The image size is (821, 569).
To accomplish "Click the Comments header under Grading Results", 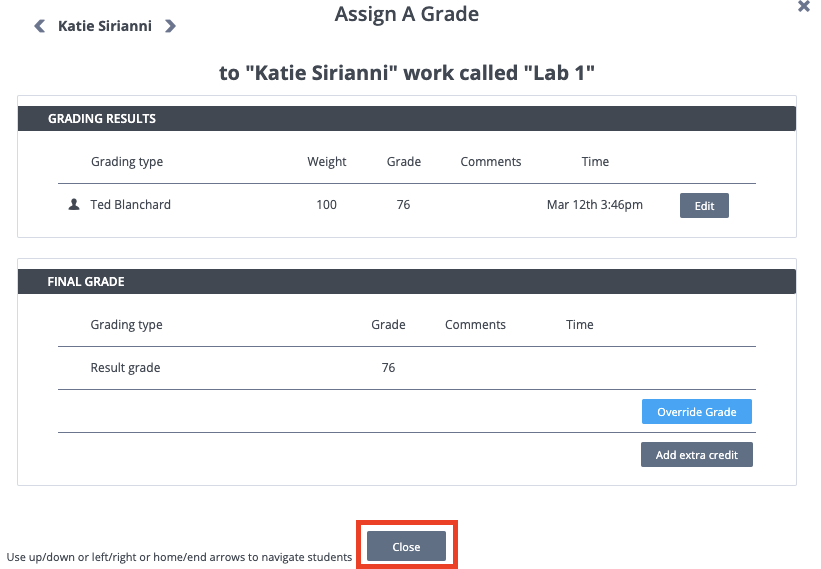I will pos(491,162).
